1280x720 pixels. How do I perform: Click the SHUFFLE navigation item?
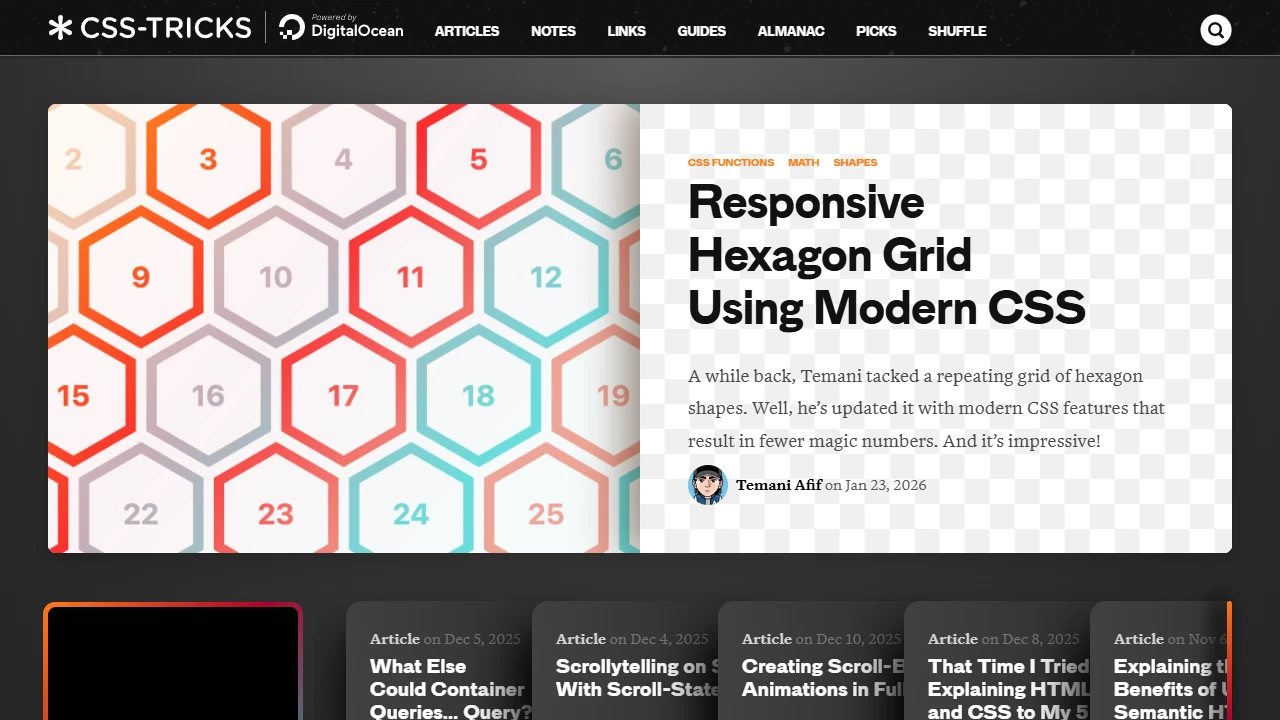coord(957,31)
